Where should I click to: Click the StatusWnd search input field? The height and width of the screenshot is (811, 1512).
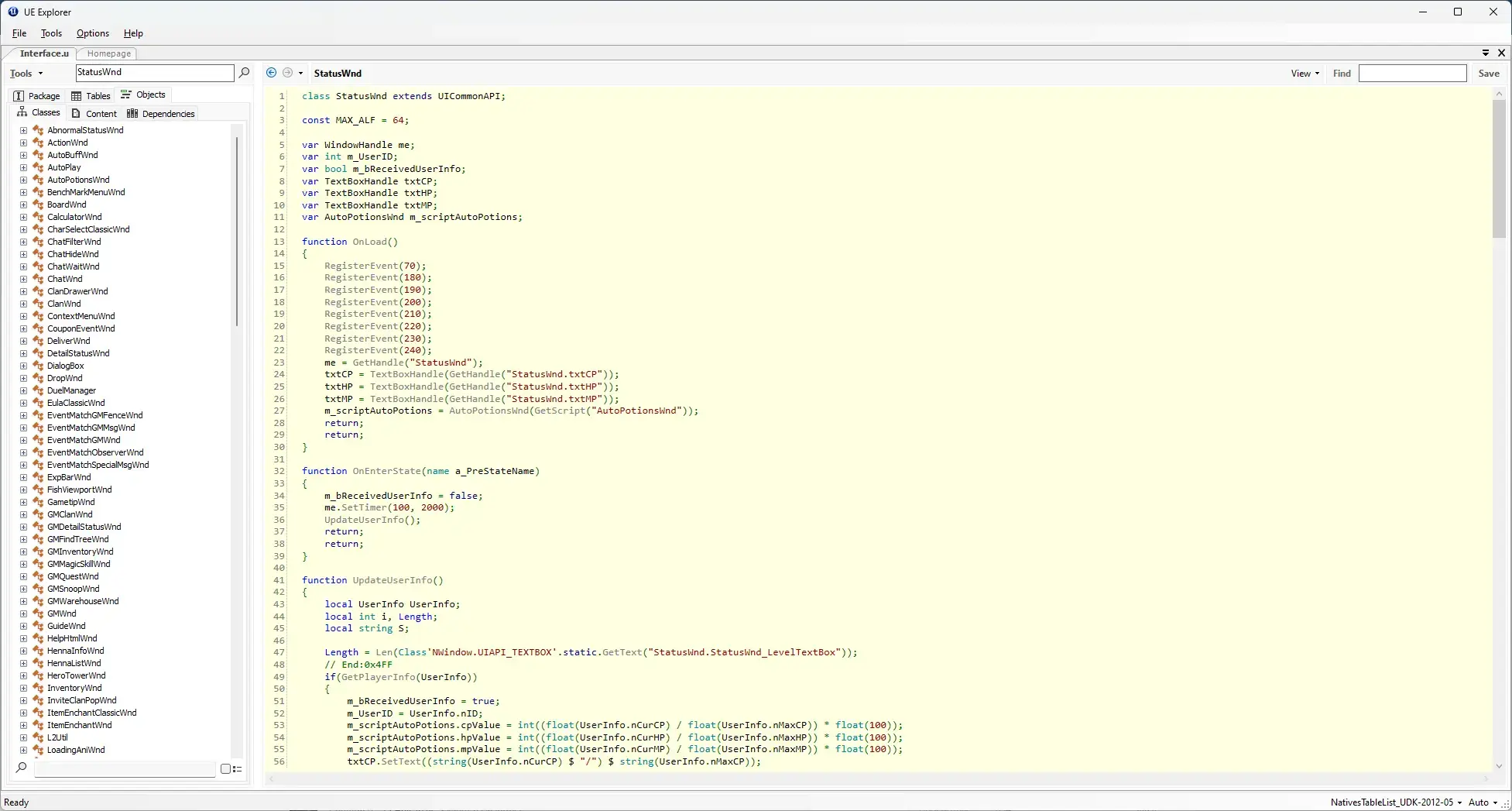point(155,73)
